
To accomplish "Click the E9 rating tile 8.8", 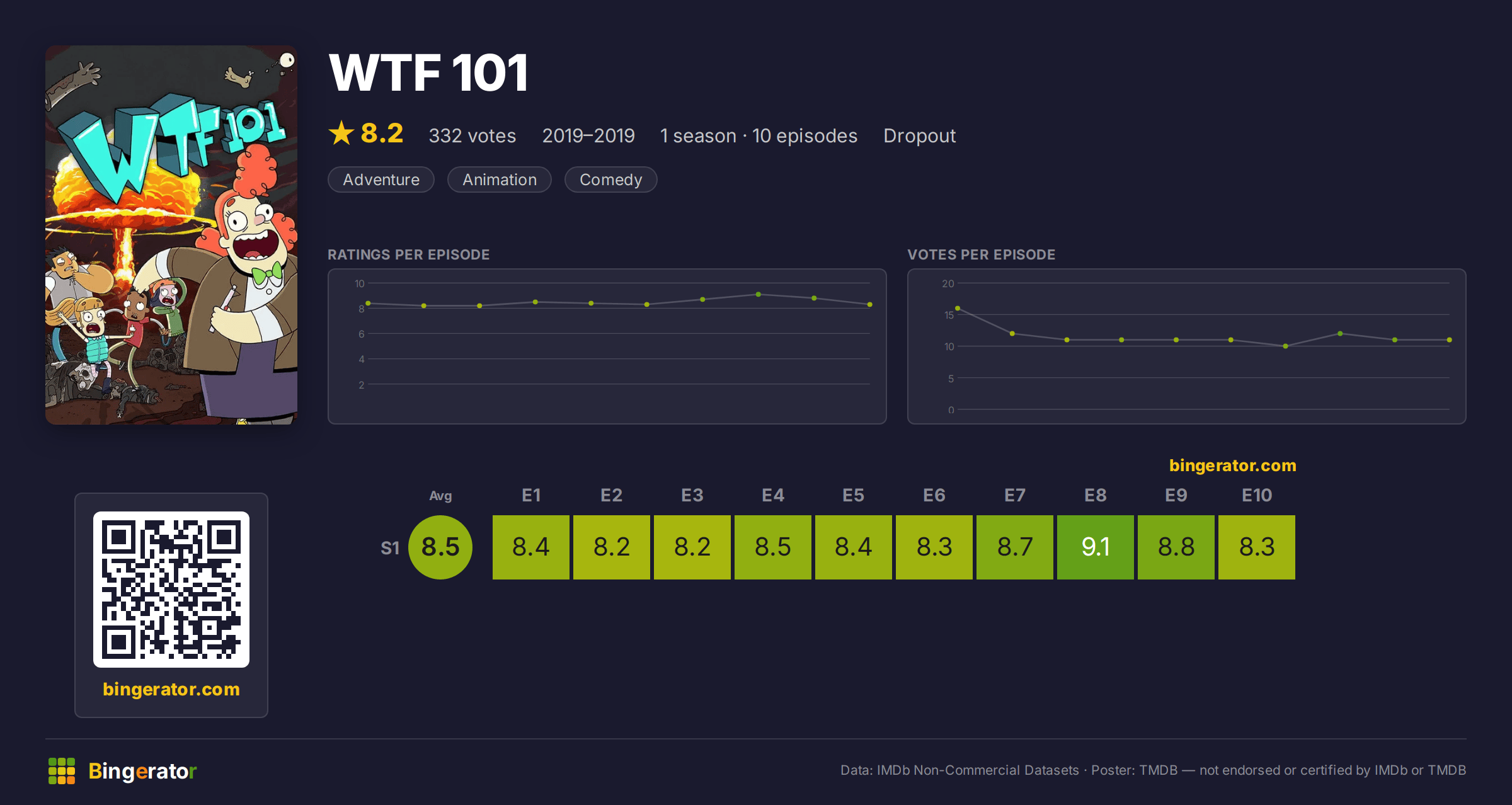I will tap(1176, 547).
